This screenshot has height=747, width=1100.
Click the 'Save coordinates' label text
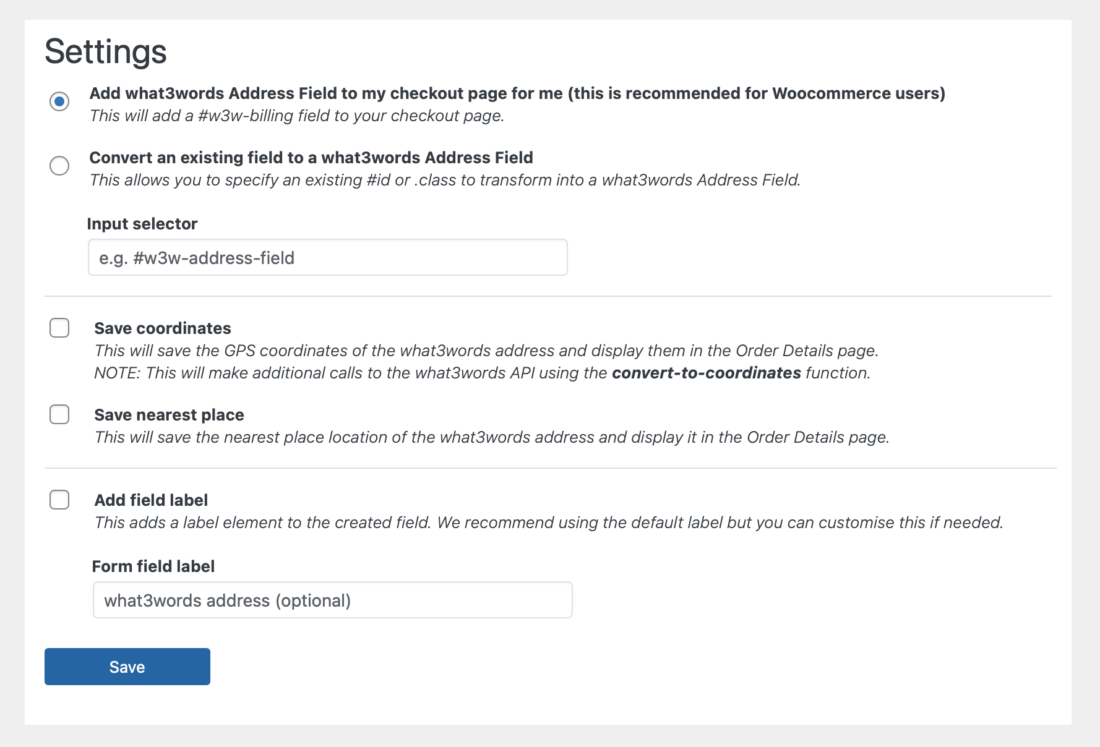click(163, 328)
